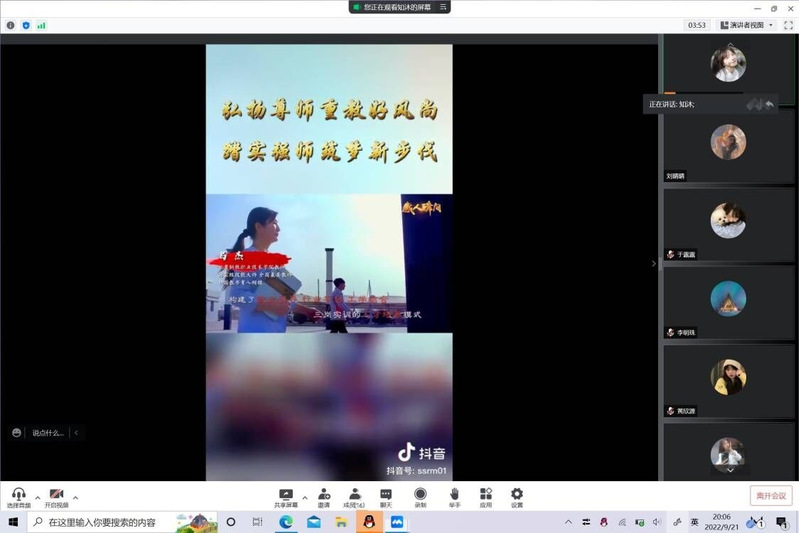Open meeting Settings (设置) gear

pos(517,496)
